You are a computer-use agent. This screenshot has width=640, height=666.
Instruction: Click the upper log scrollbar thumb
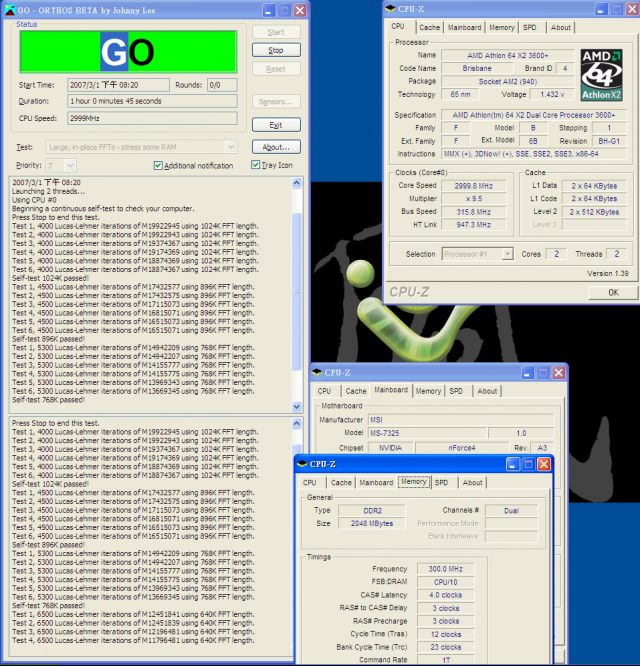[x=296, y=291]
